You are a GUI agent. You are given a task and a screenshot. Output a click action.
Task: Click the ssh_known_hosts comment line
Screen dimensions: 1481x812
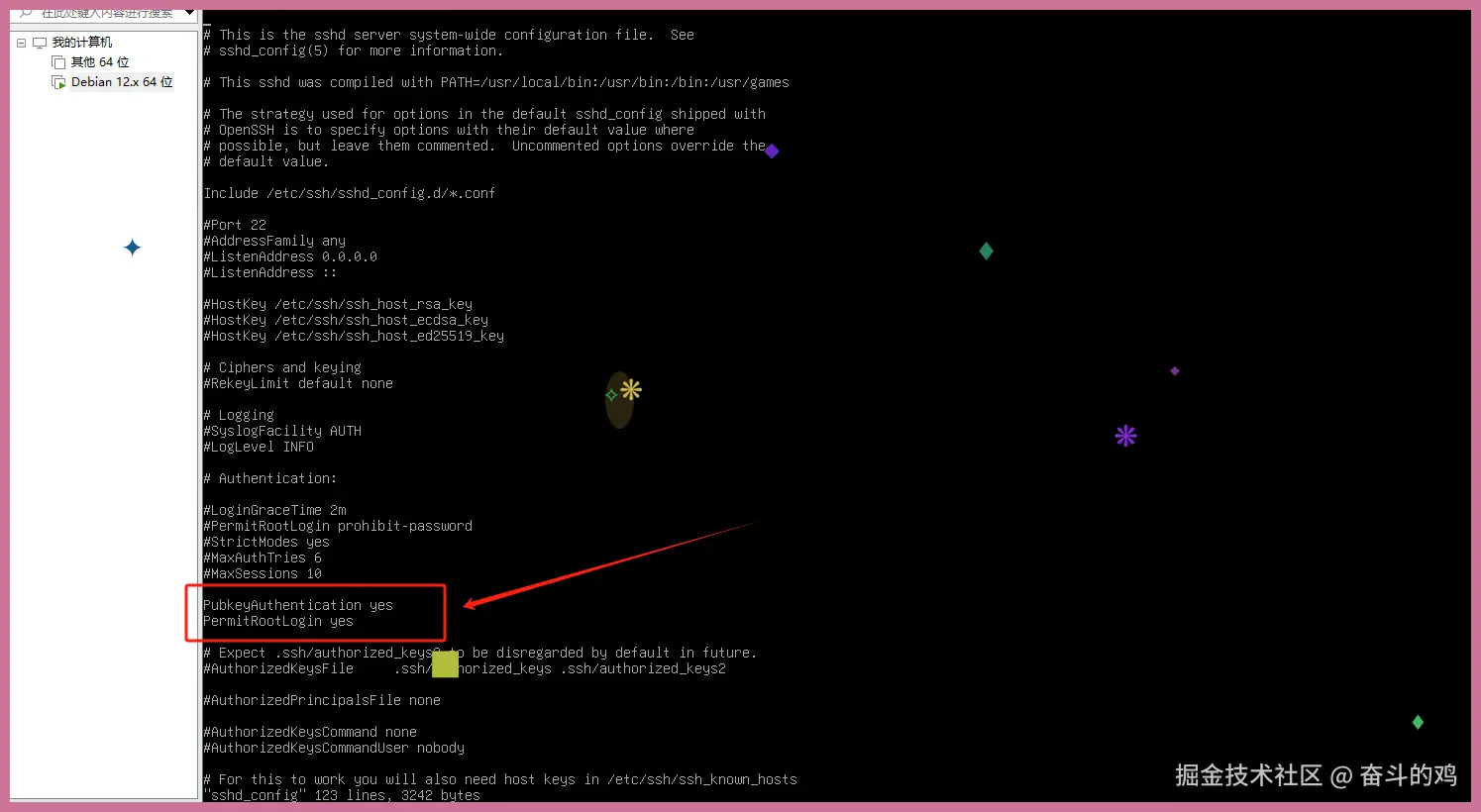(500, 779)
